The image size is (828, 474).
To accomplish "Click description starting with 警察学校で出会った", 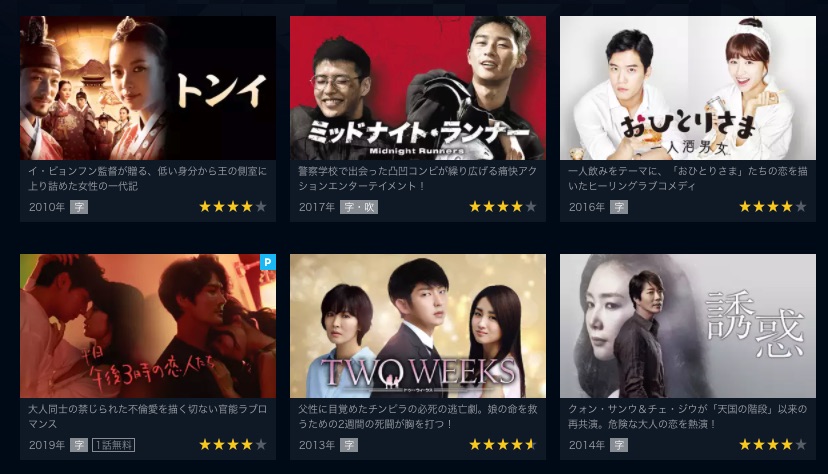I will (418, 178).
